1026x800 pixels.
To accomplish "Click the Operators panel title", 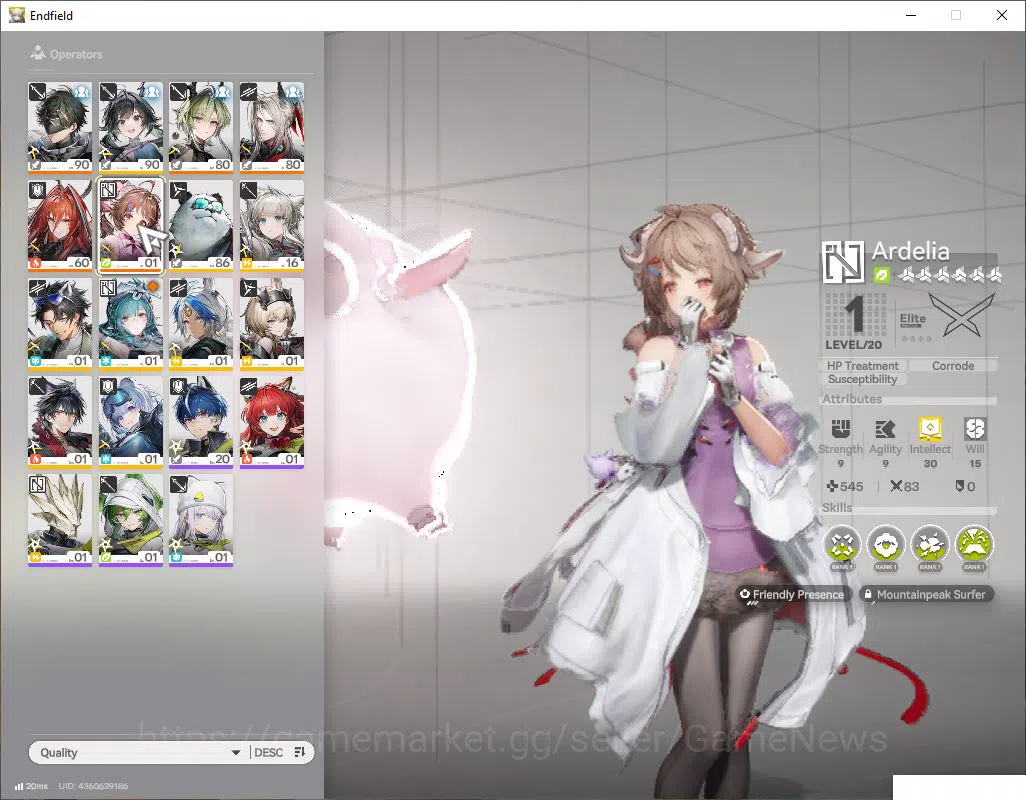I will [x=76, y=54].
